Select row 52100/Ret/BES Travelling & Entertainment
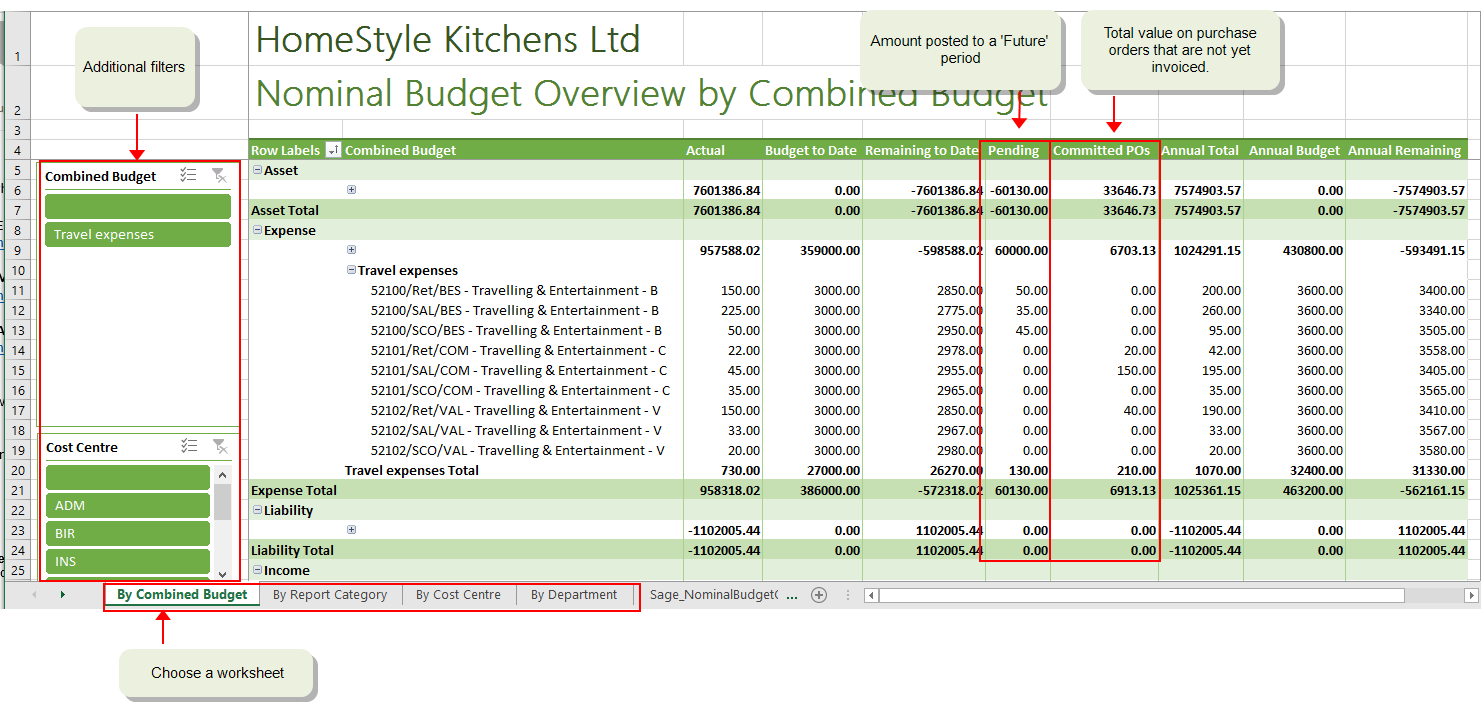The width and height of the screenshot is (1481, 712). [514, 290]
